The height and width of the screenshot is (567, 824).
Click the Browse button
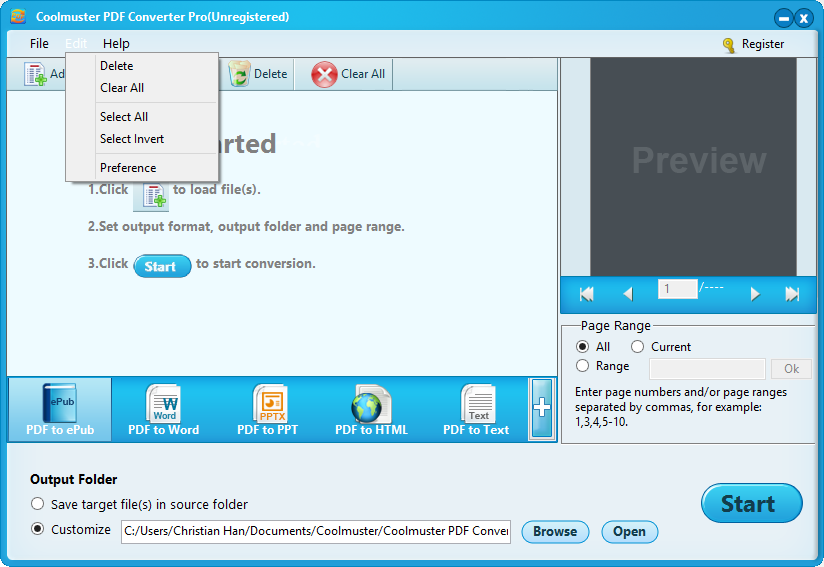[555, 531]
